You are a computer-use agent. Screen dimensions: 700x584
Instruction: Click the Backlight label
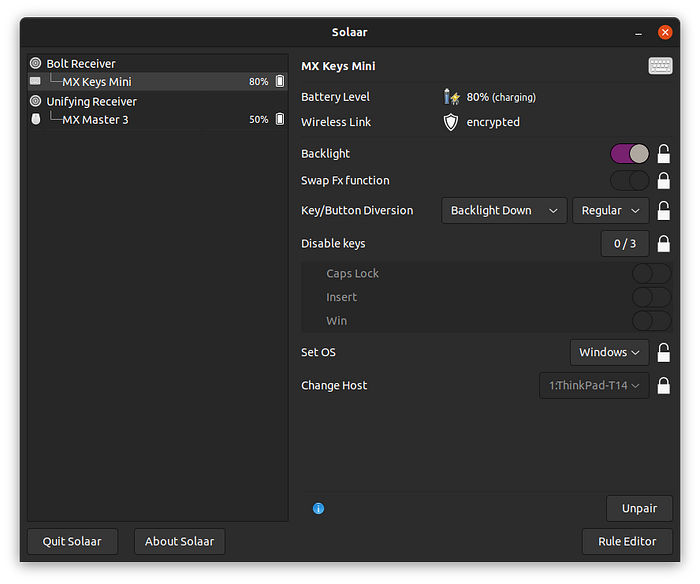pos(325,154)
